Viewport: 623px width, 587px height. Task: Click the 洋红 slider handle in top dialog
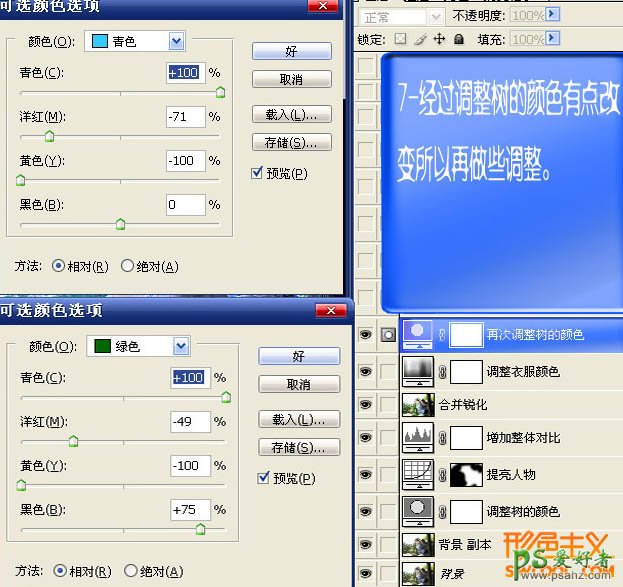coord(49,136)
